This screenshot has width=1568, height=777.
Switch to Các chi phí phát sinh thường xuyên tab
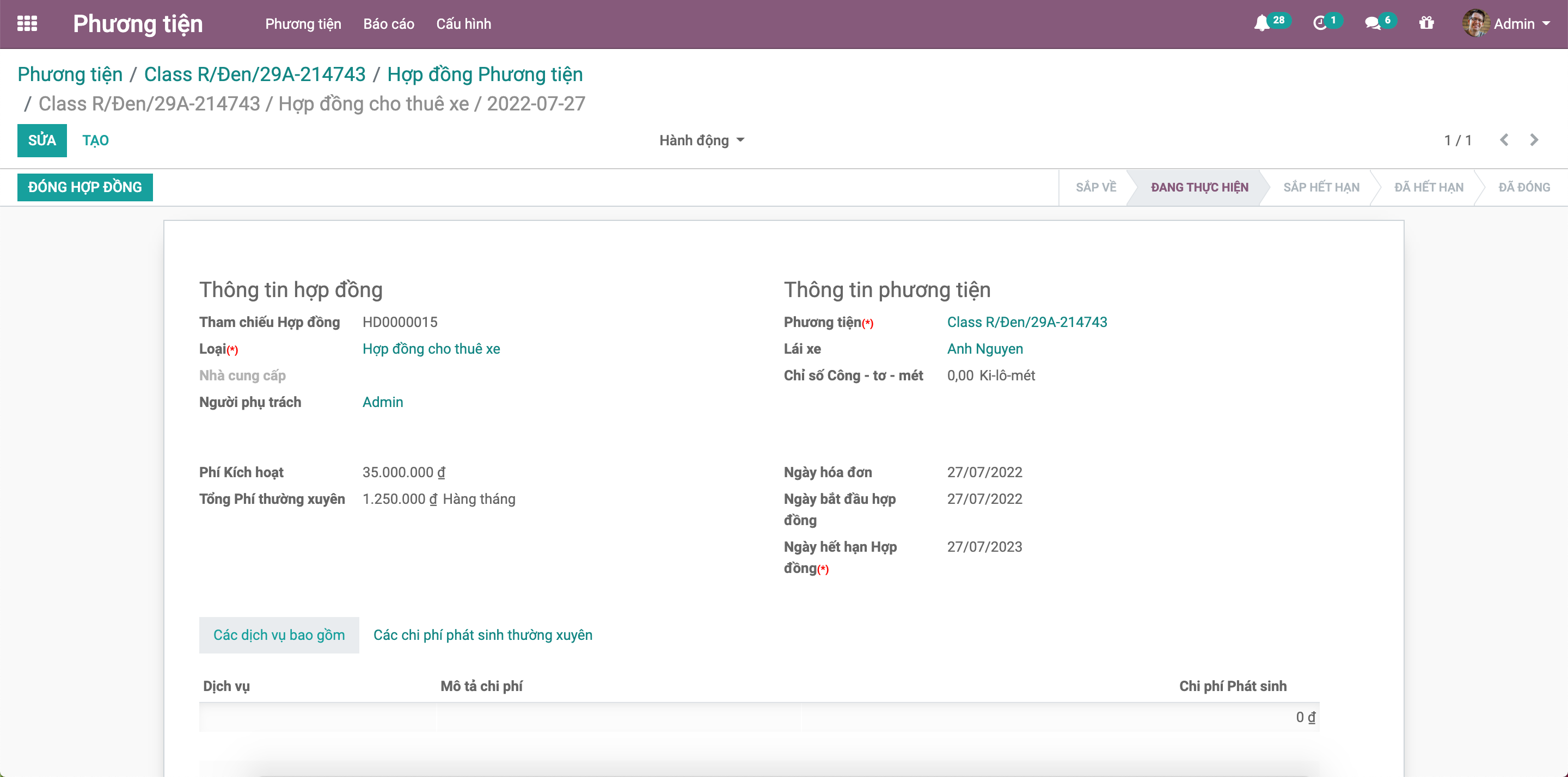483,635
